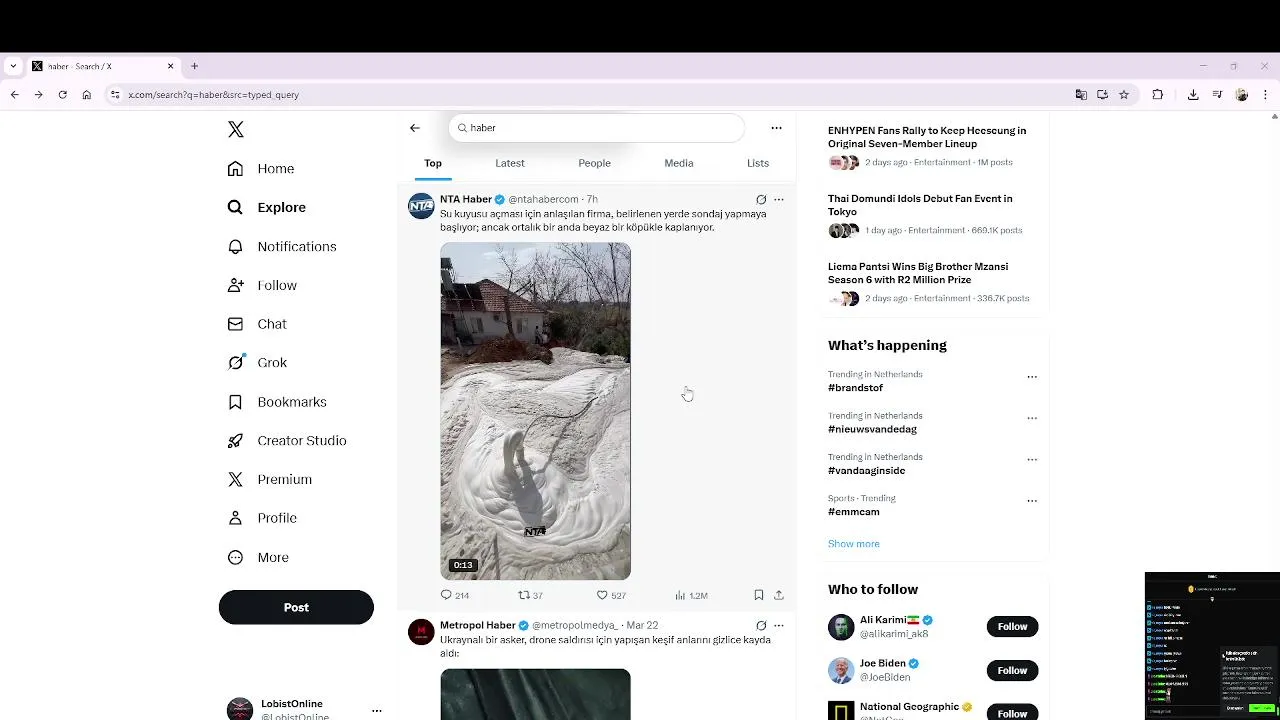
Task: Bookmark this page with the star icon
Action: point(1124,95)
